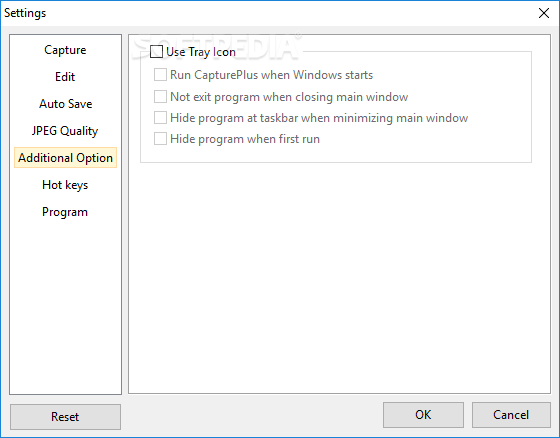Click the 'Not exit program when closing' label

pos(289,97)
